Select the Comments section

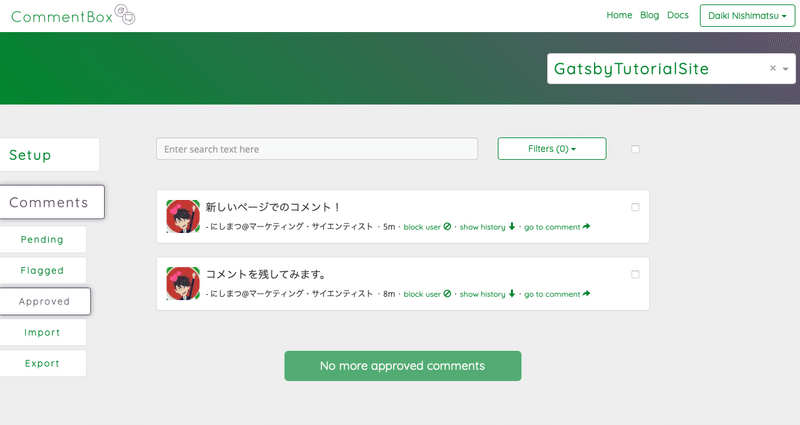pyautogui.click(x=52, y=202)
